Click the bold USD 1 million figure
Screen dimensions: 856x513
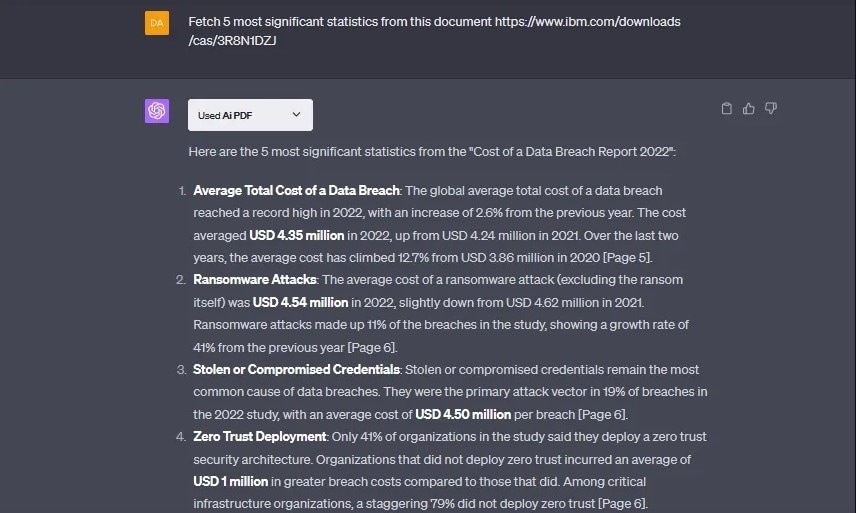tap(232, 481)
